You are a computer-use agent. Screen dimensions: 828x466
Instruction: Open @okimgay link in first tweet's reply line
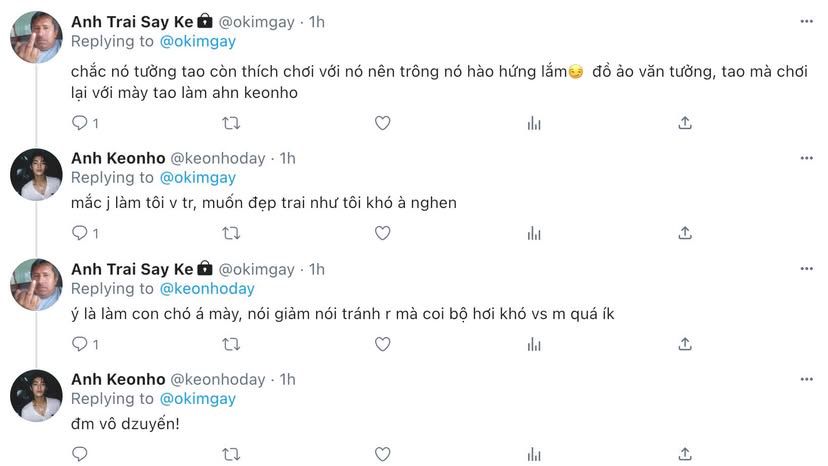pyautogui.click(x=198, y=41)
